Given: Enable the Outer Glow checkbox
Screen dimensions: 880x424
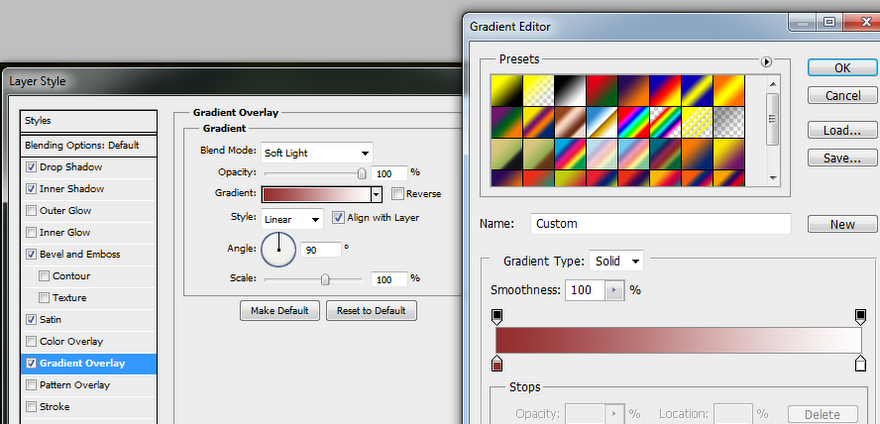Looking at the screenshot, I should pyautogui.click(x=31, y=211).
